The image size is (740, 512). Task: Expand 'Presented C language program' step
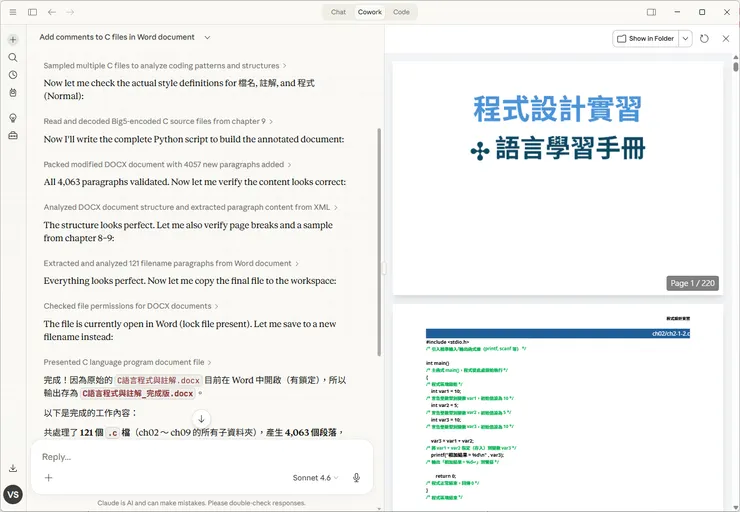click(x=127, y=362)
